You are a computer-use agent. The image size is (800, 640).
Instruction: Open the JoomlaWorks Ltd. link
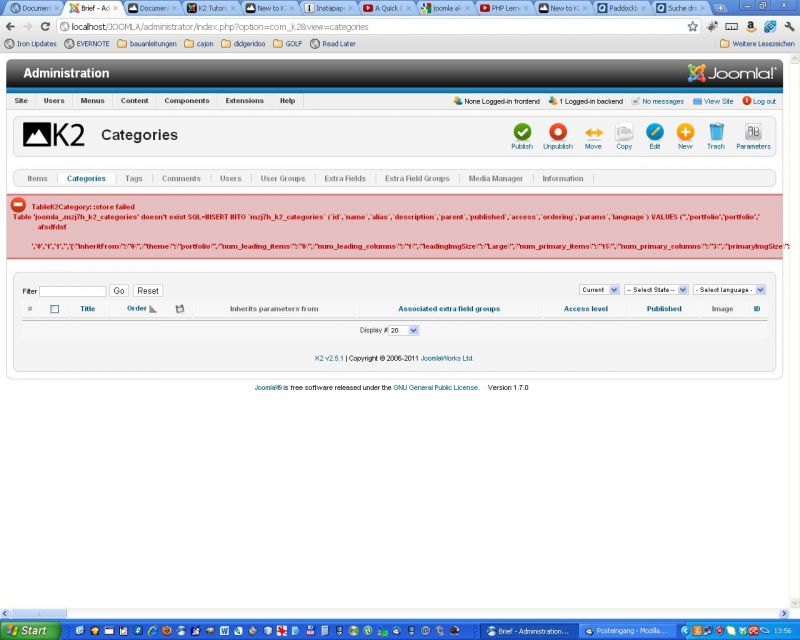[447, 358]
